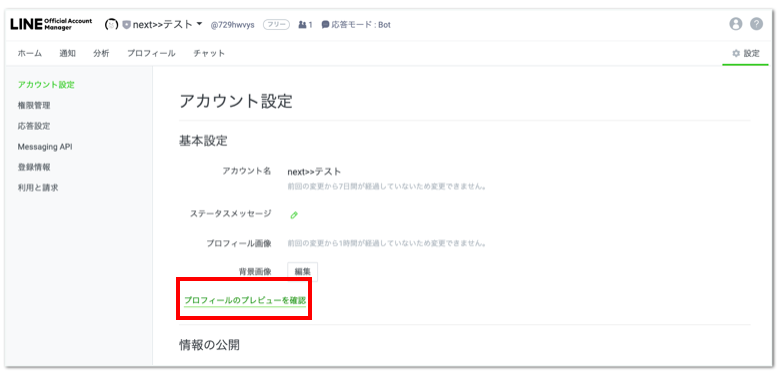
Task: Click the 背景画像 label
Action: [255, 271]
